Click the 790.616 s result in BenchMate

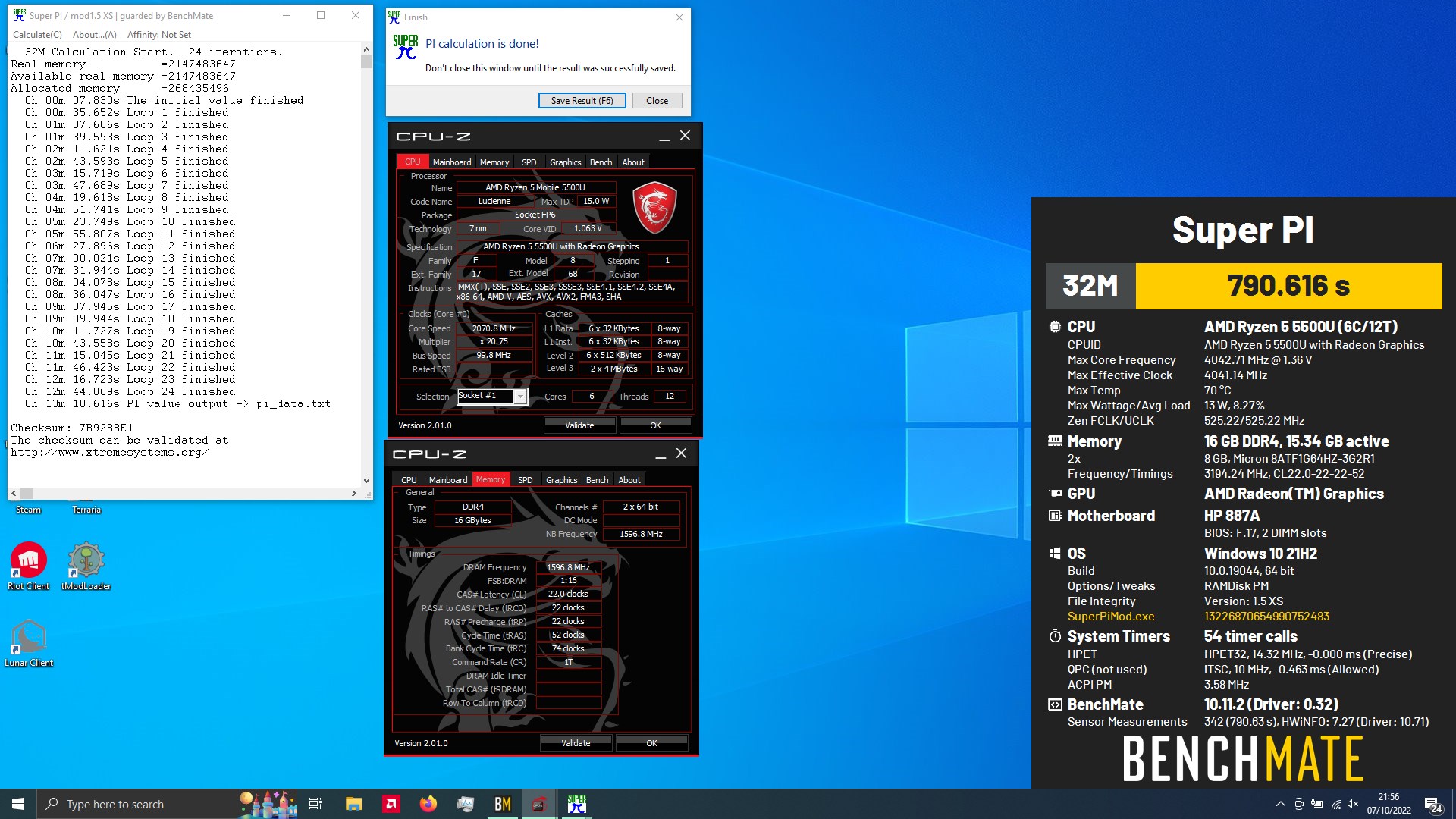click(1288, 286)
